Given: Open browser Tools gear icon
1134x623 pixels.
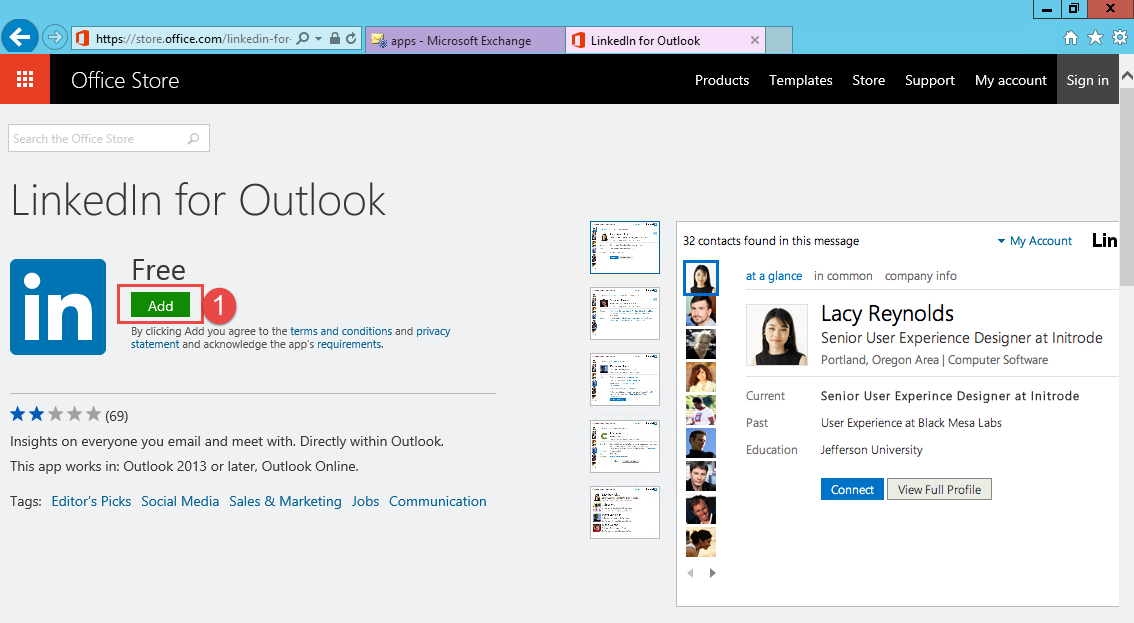Looking at the screenshot, I should pos(1120,38).
